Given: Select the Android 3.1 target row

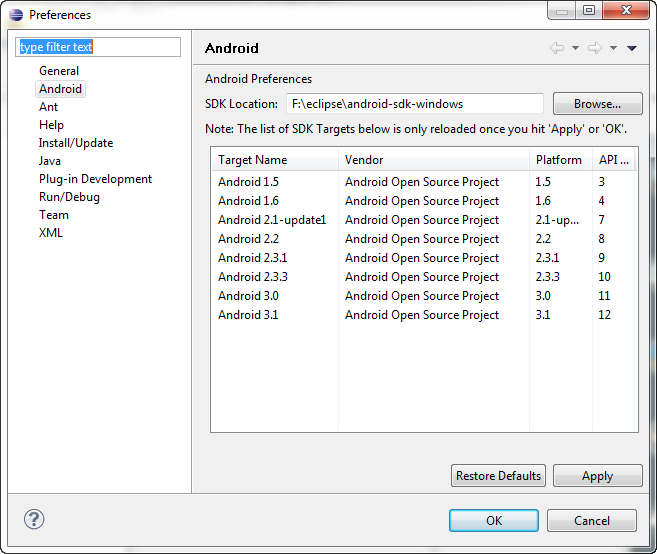Looking at the screenshot, I should (x=424, y=315).
